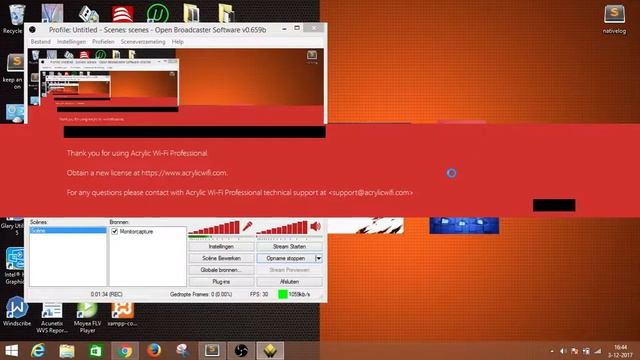Switch to the yellow diamond taskbar app

270,351
